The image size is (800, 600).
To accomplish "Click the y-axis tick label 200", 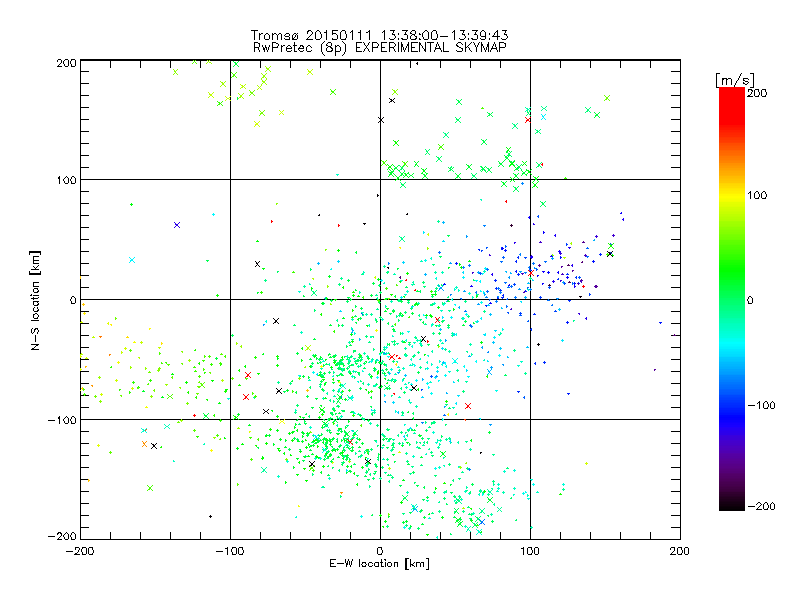I will (x=67, y=63).
